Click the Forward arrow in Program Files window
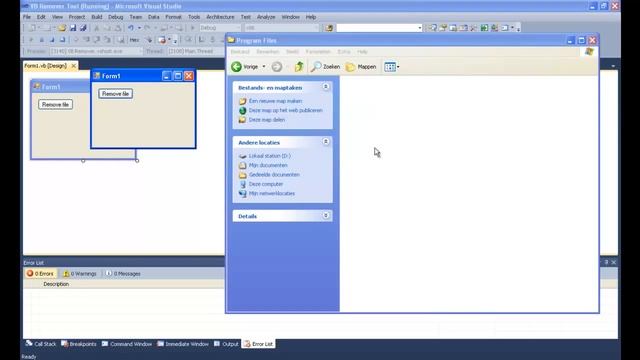 277,67
